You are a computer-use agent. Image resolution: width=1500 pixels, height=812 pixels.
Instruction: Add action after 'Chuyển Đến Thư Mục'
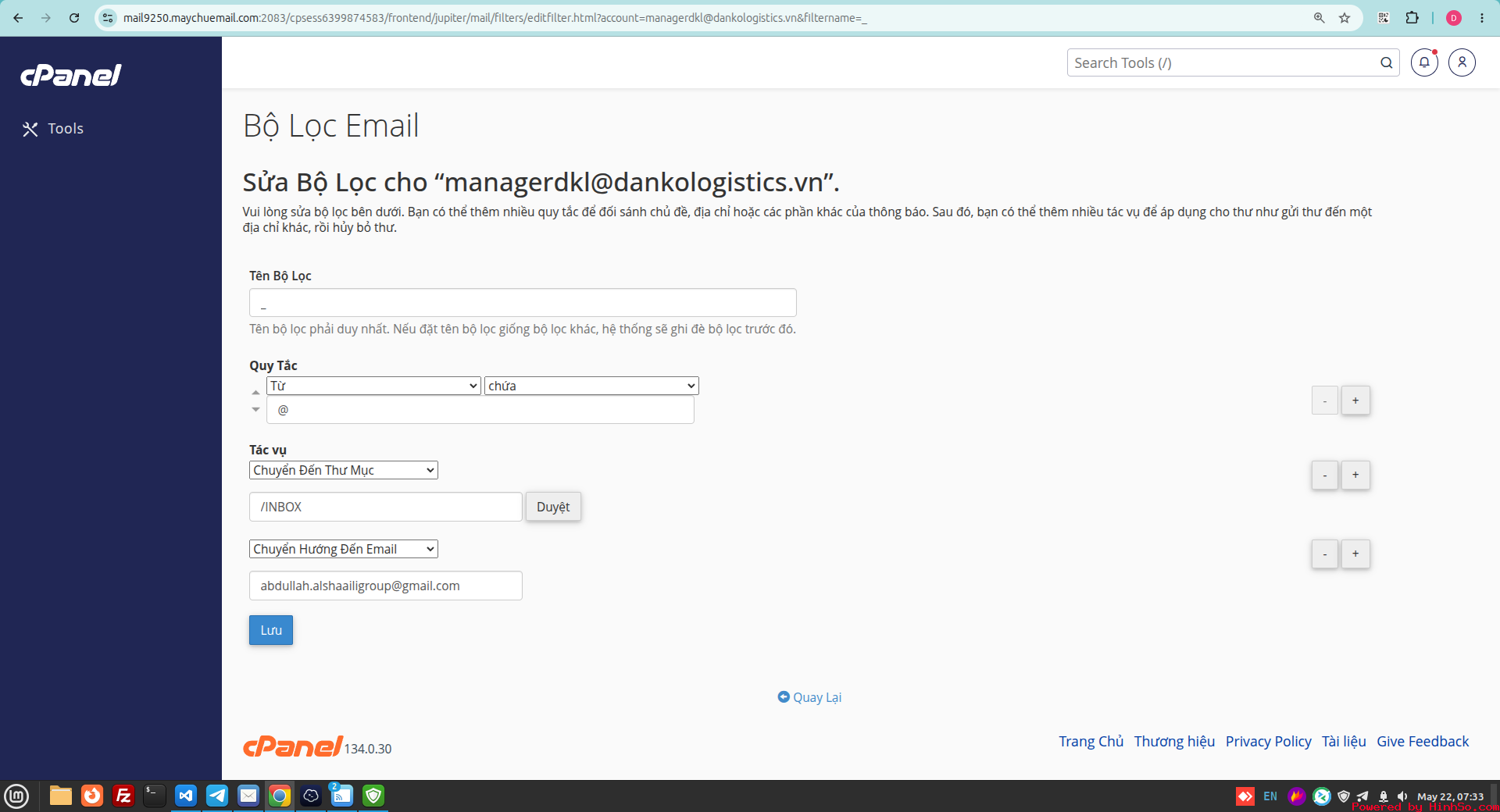pos(1355,475)
